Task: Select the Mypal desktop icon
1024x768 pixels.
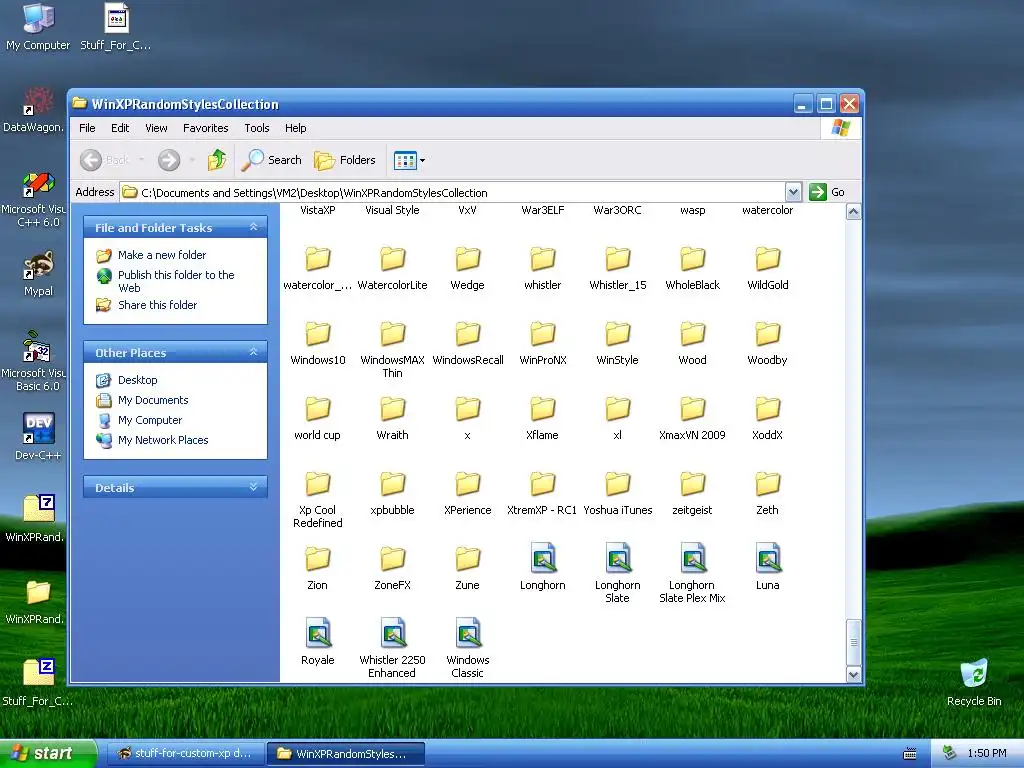Action: click(38, 274)
